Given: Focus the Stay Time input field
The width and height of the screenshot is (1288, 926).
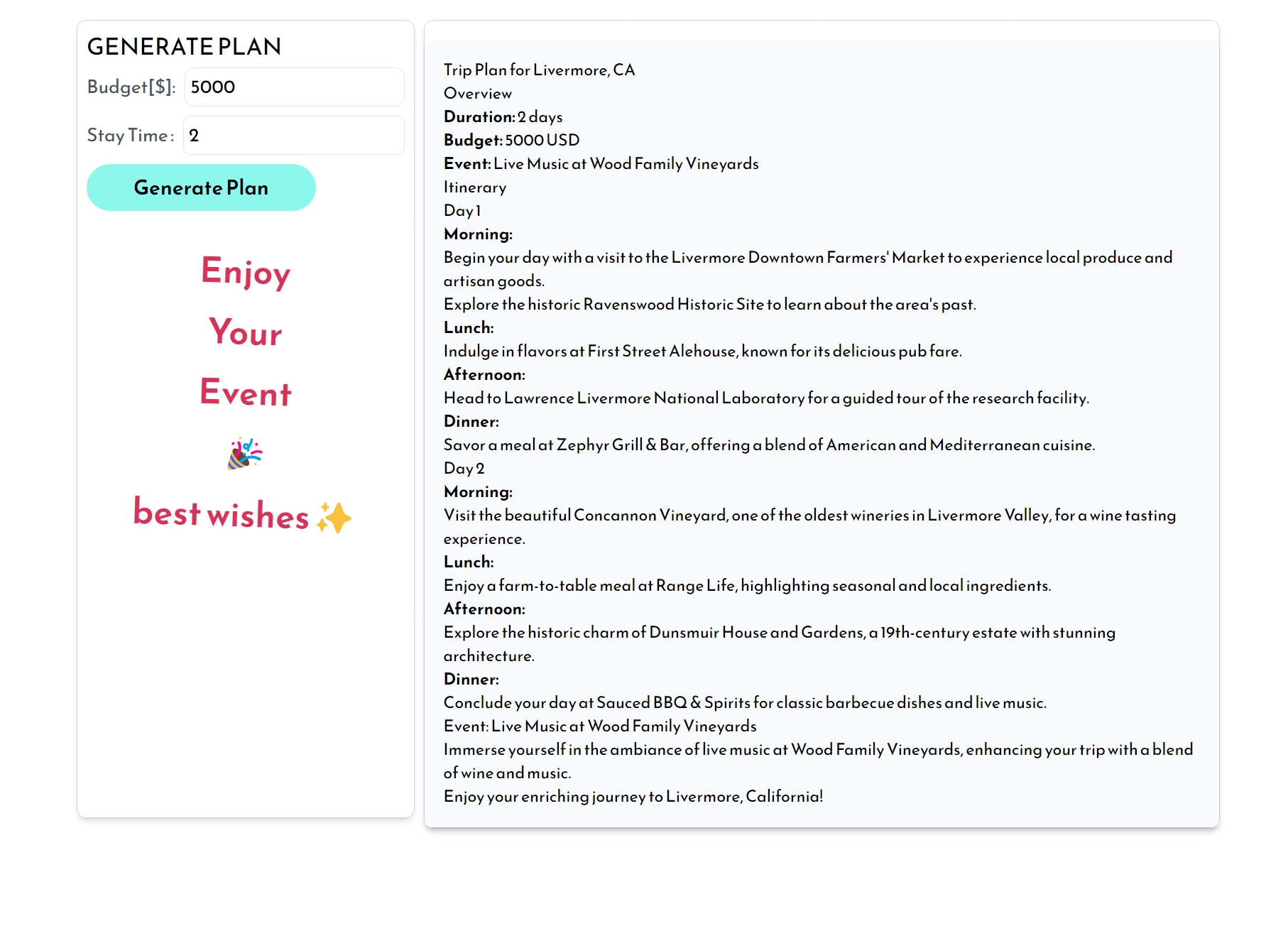Looking at the screenshot, I should click(x=294, y=136).
